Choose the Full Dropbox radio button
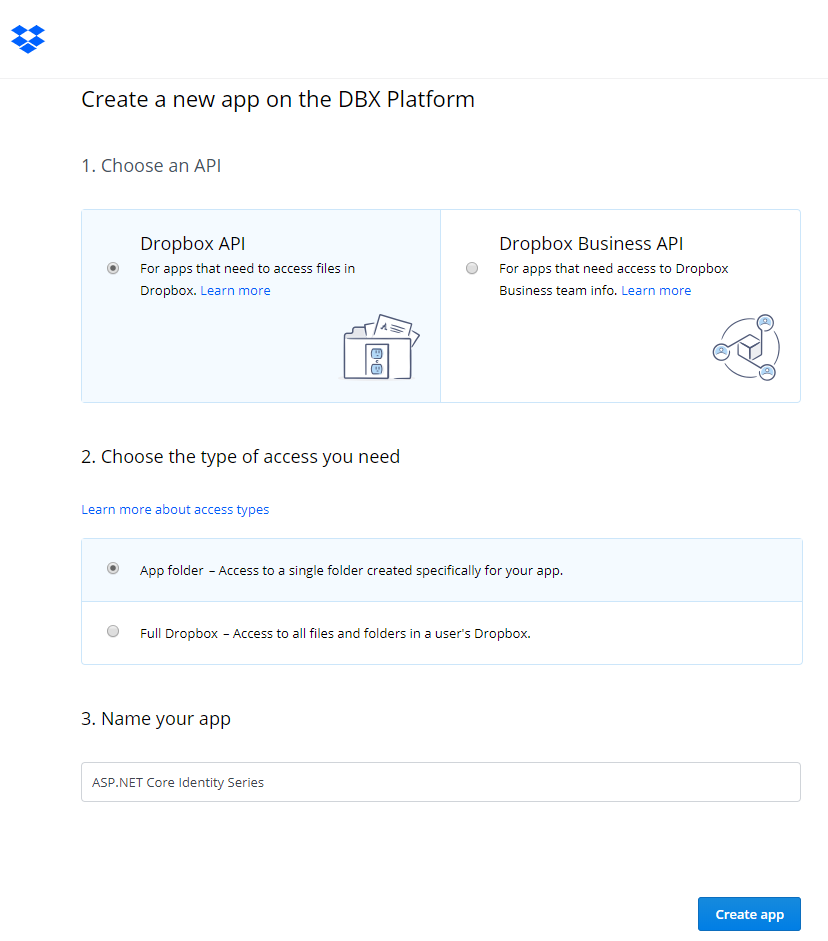This screenshot has height=941, width=828. [113, 631]
